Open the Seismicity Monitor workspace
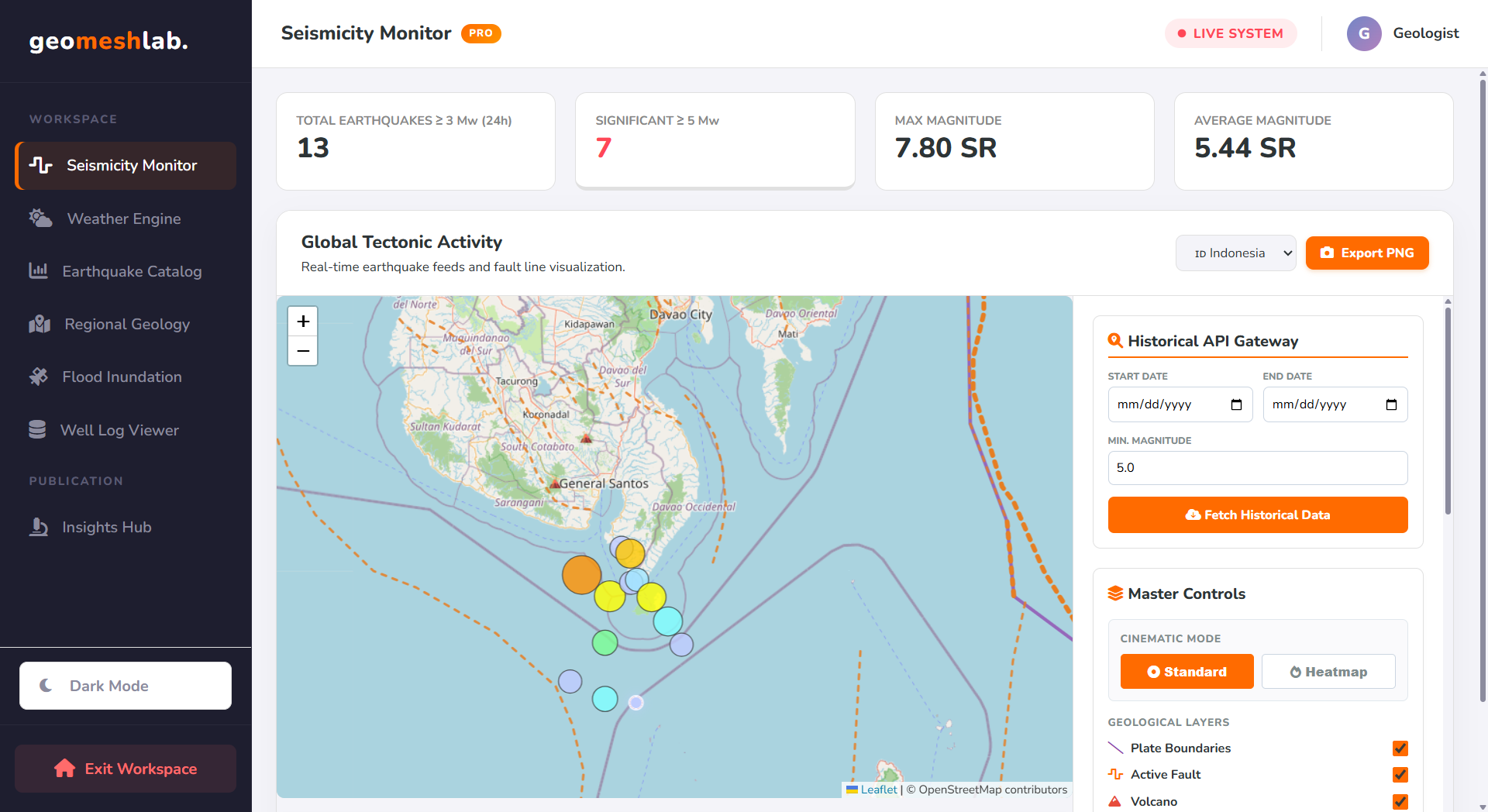1488x812 pixels. pos(126,165)
